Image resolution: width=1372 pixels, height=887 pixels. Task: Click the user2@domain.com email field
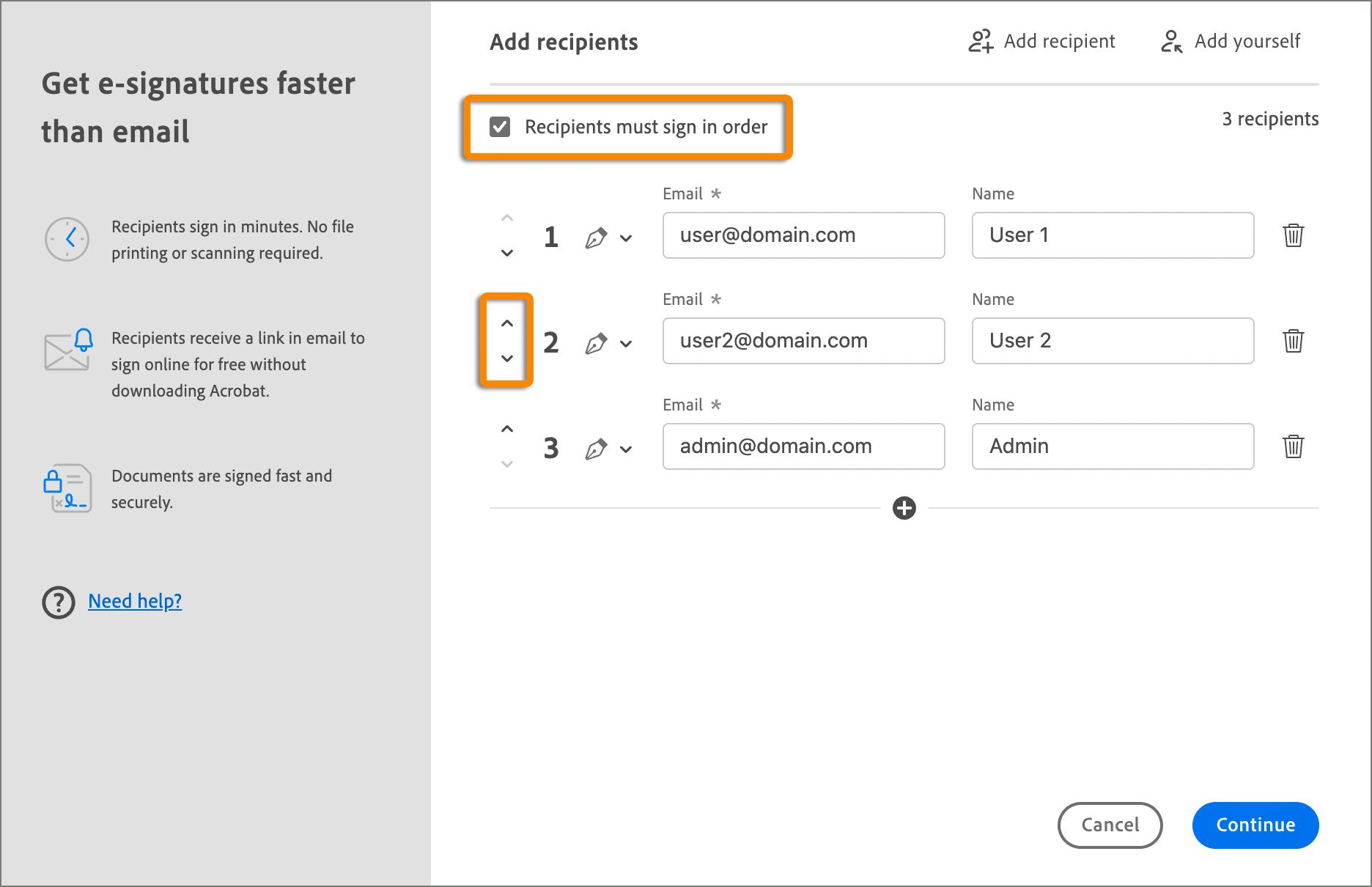[x=803, y=341]
